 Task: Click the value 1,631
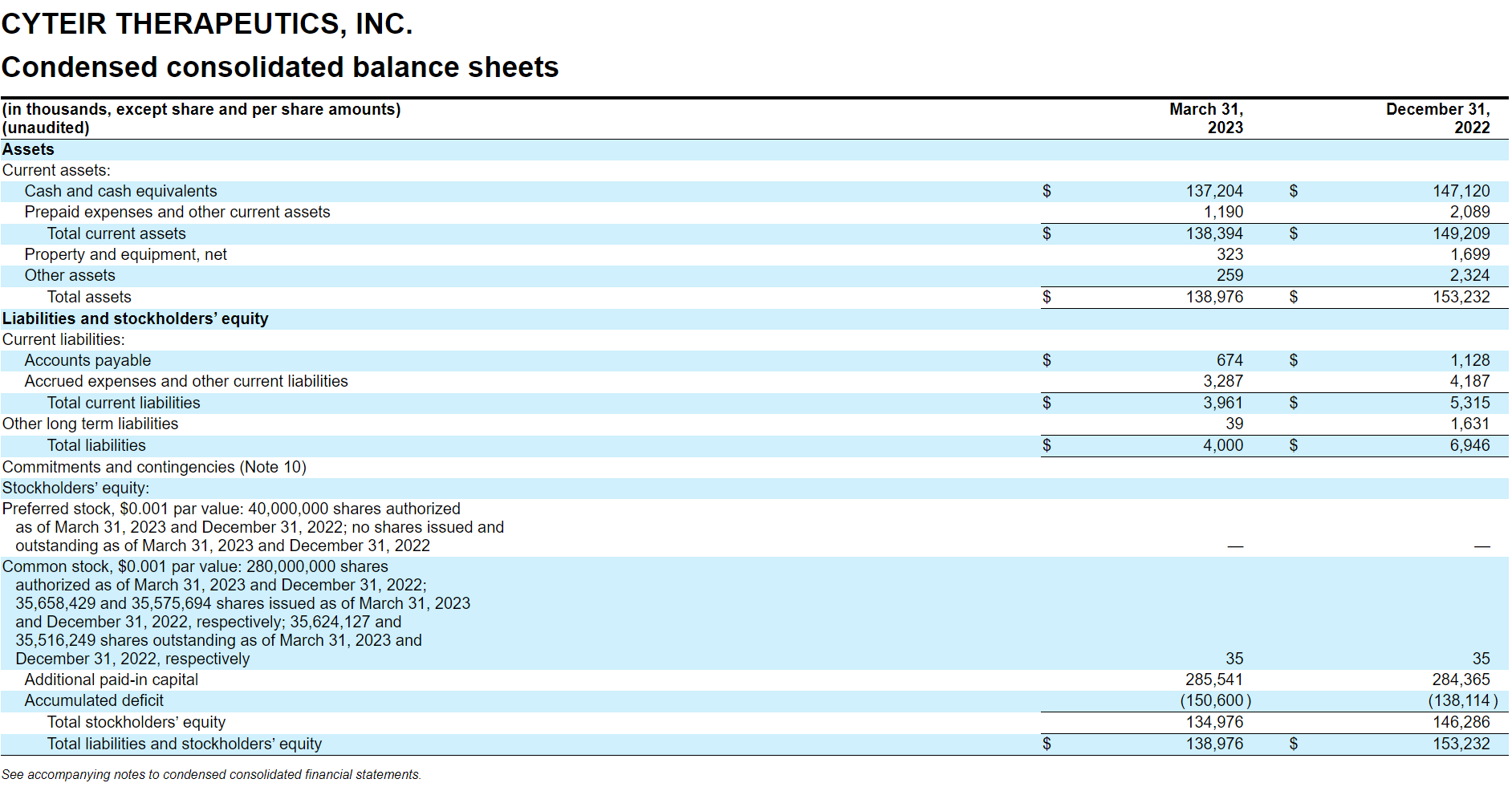click(x=1469, y=424)
